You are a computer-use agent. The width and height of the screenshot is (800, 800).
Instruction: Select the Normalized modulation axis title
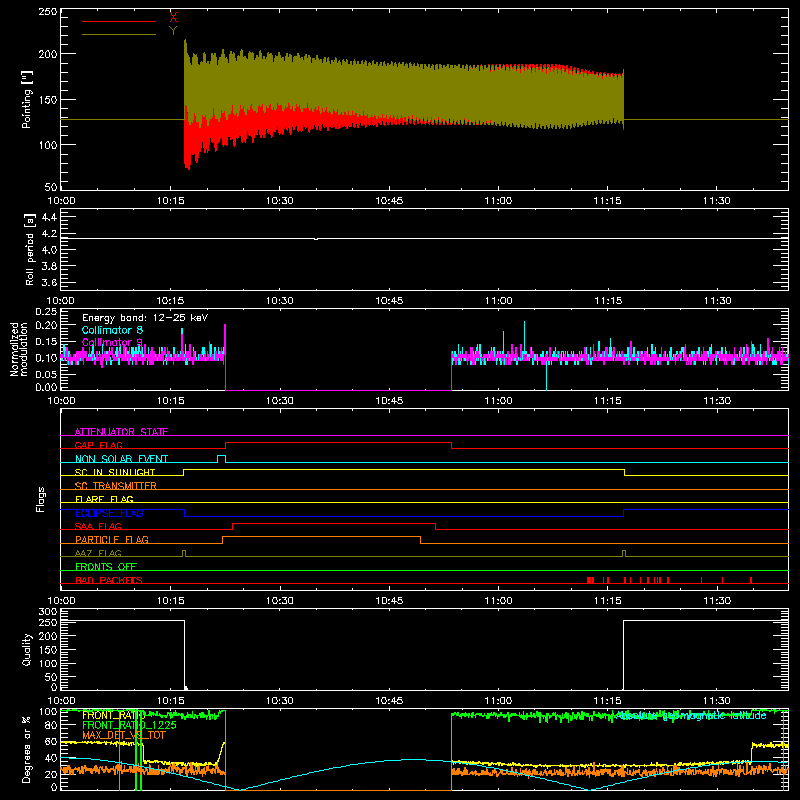click(19, 349)
